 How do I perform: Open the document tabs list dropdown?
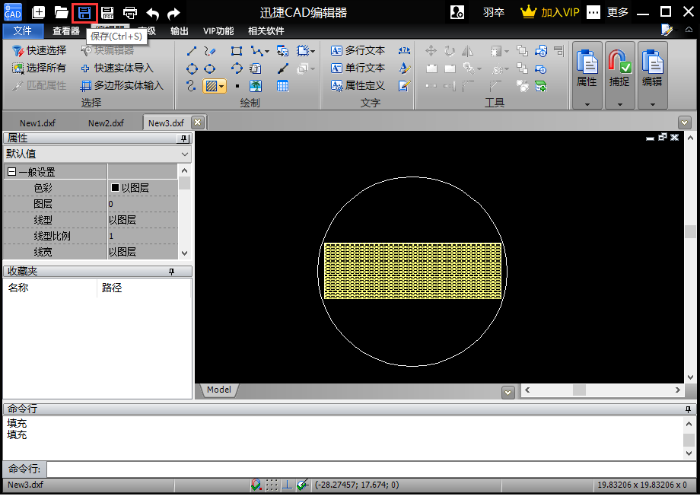pyautogui.click(x=684, y=123)
